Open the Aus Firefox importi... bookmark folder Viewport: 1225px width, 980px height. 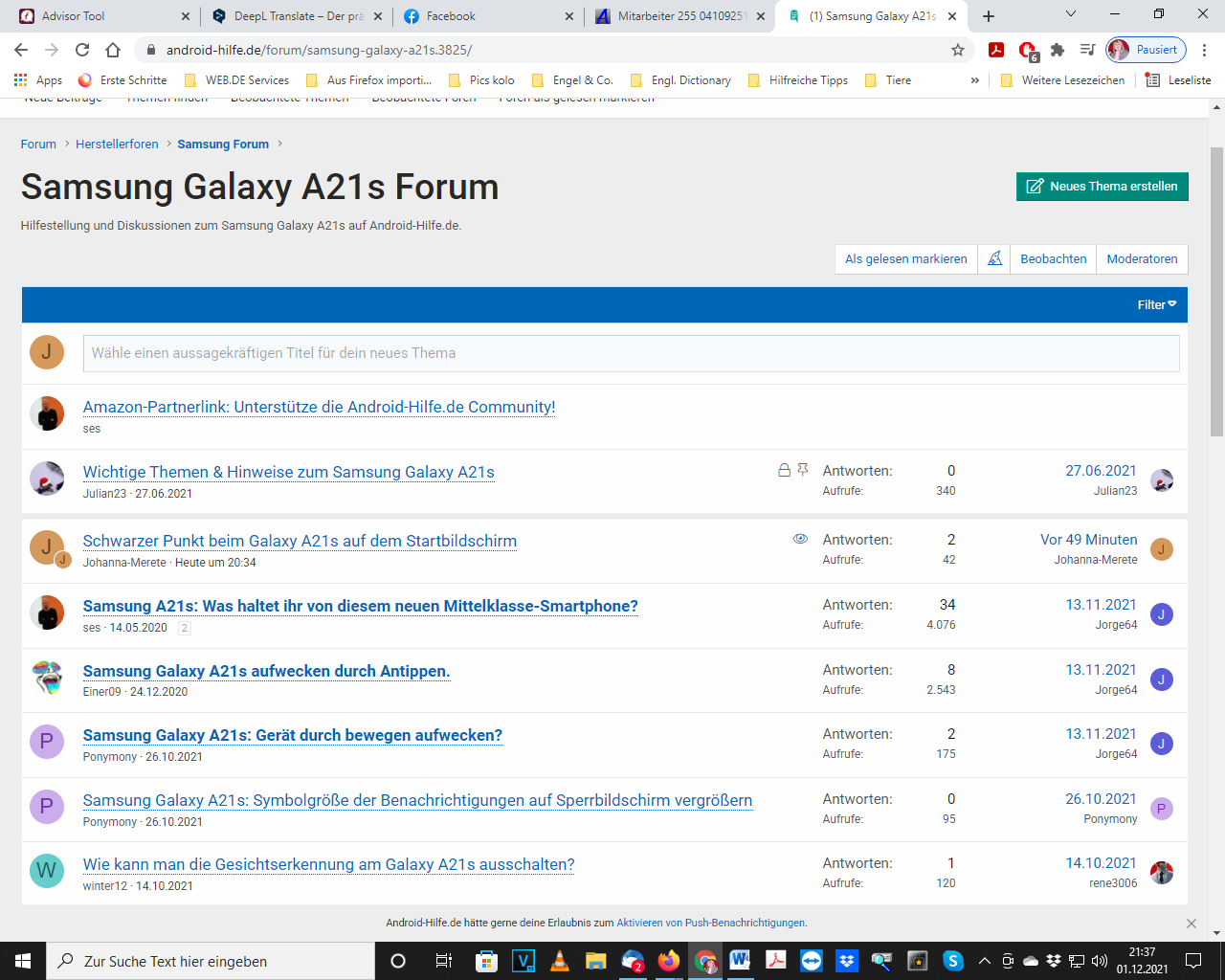click(368, 80)
